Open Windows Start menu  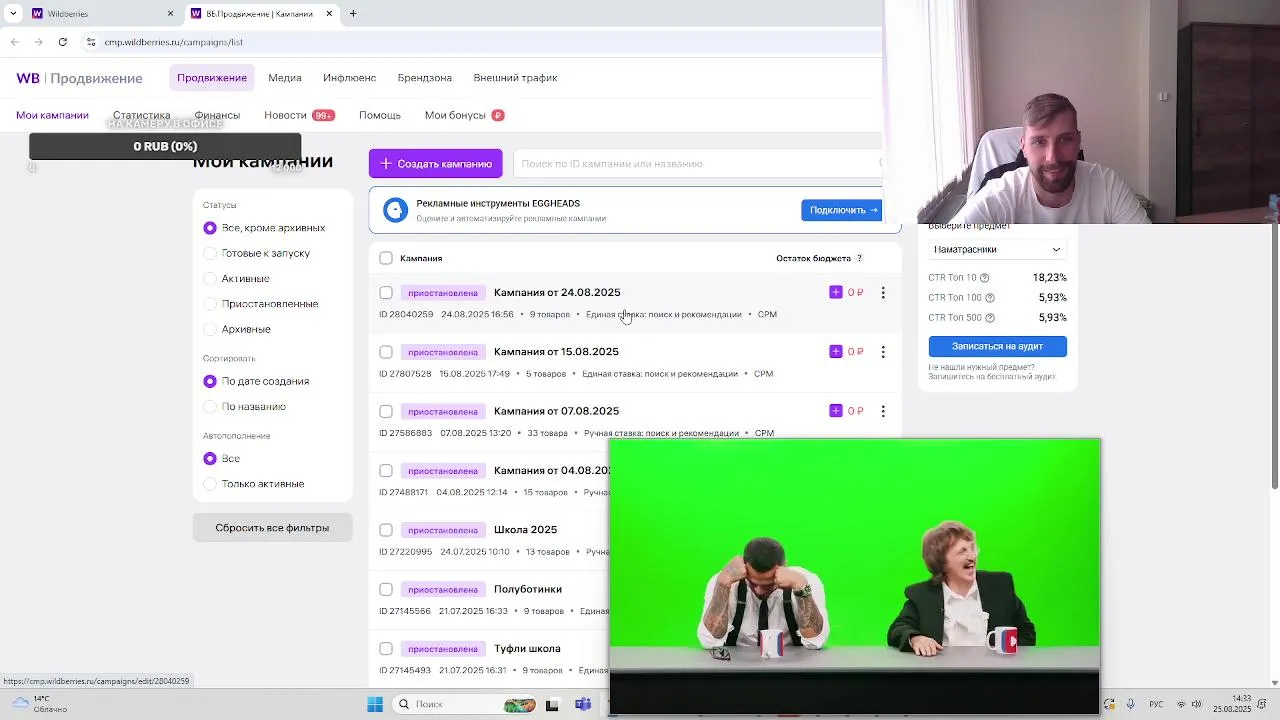[375, 704]
